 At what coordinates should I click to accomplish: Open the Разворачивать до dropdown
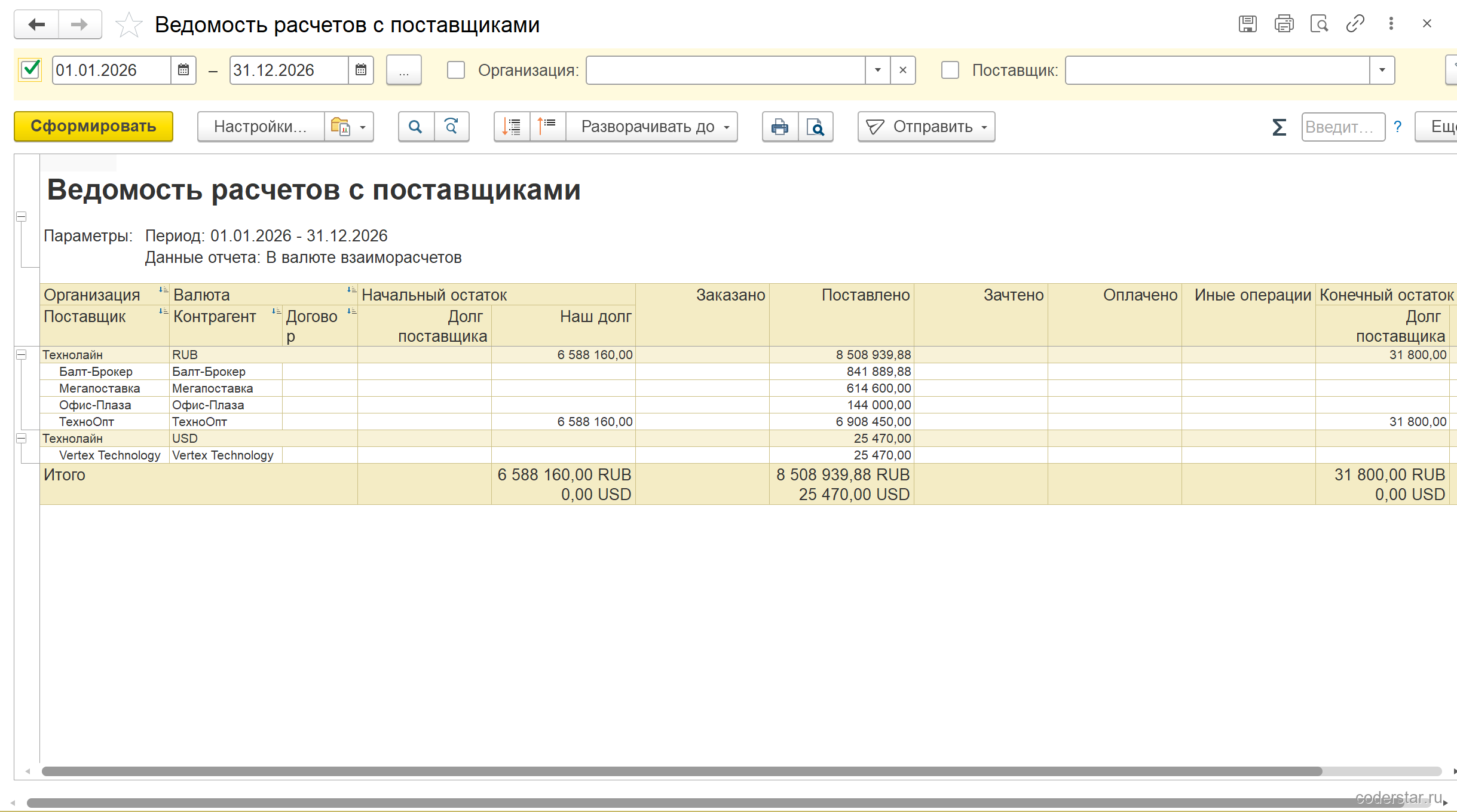652,126
